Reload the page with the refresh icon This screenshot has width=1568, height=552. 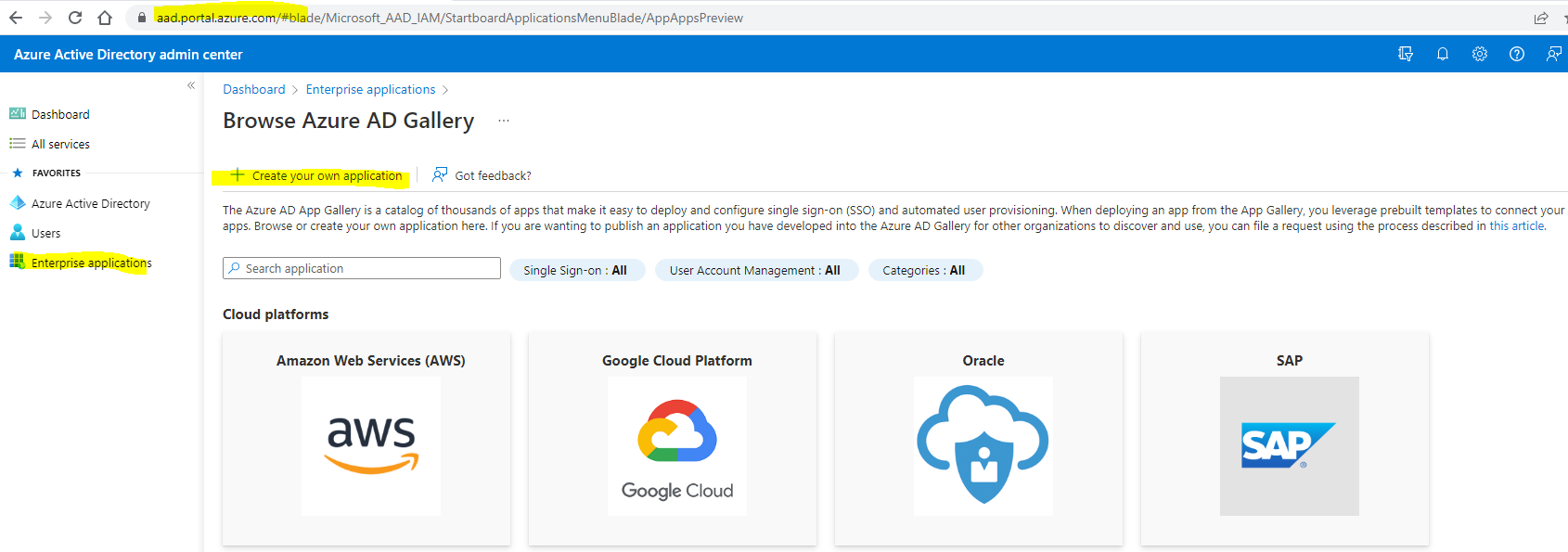tap(75, 18)
